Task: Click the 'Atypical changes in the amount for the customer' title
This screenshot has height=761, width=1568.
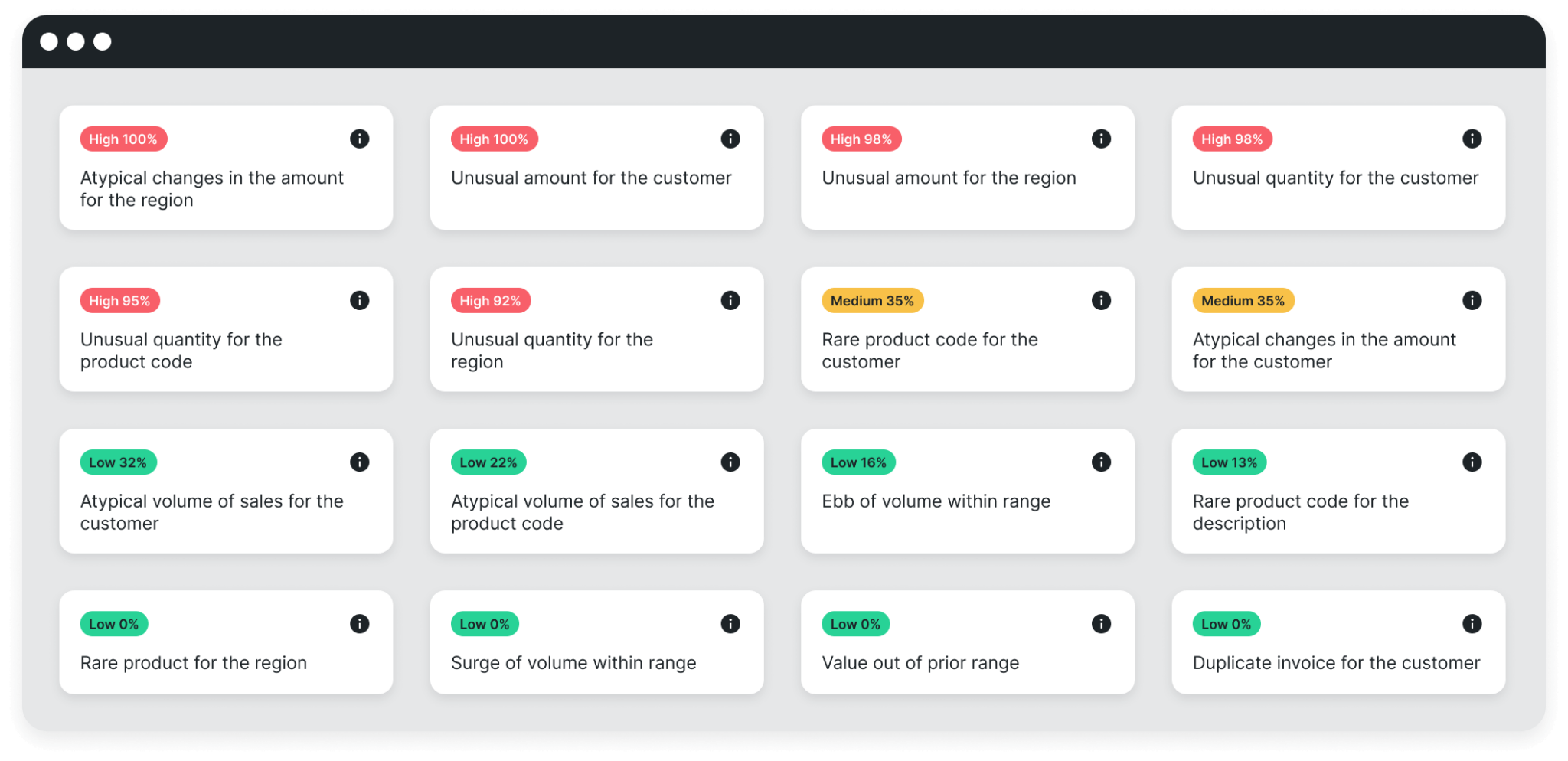Action: pos(1324,351)
